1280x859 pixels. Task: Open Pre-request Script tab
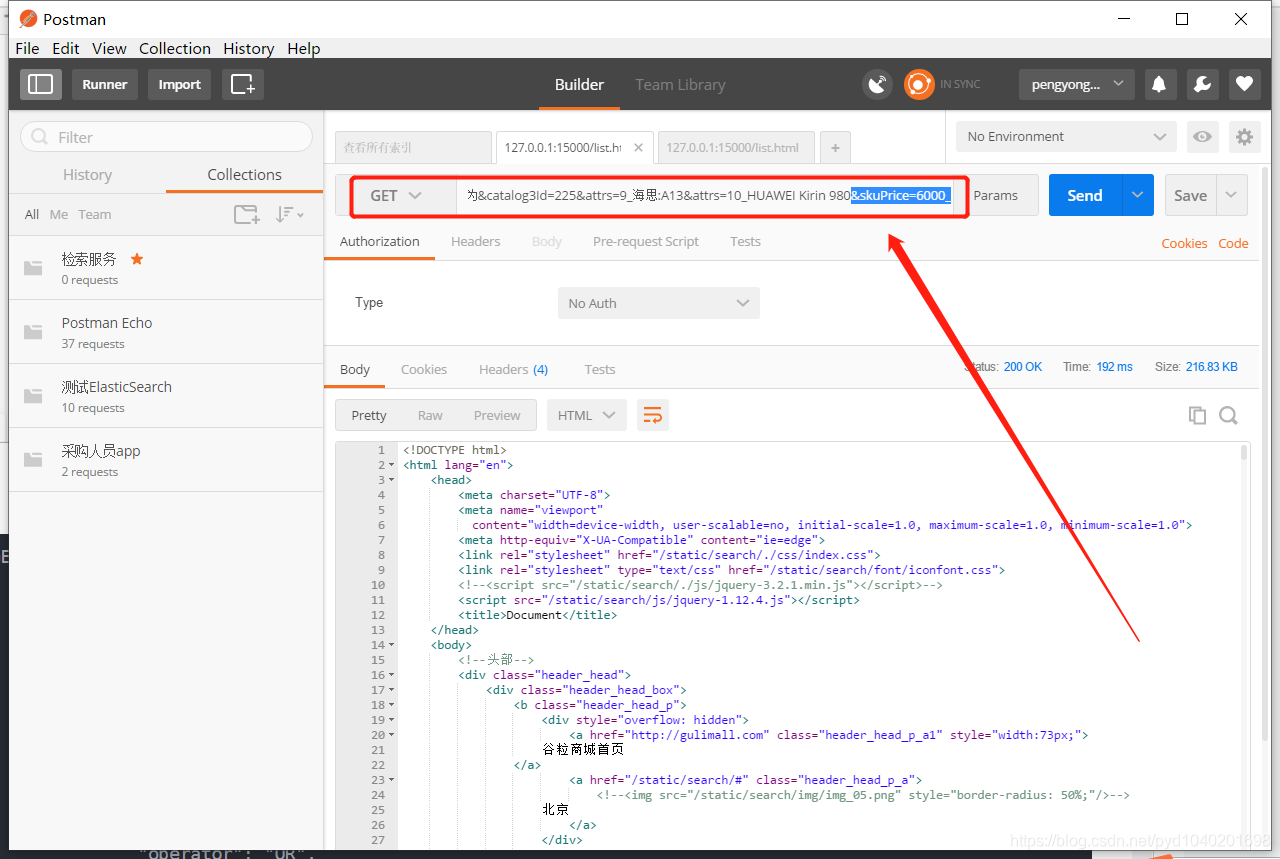[x=646, y=241]
